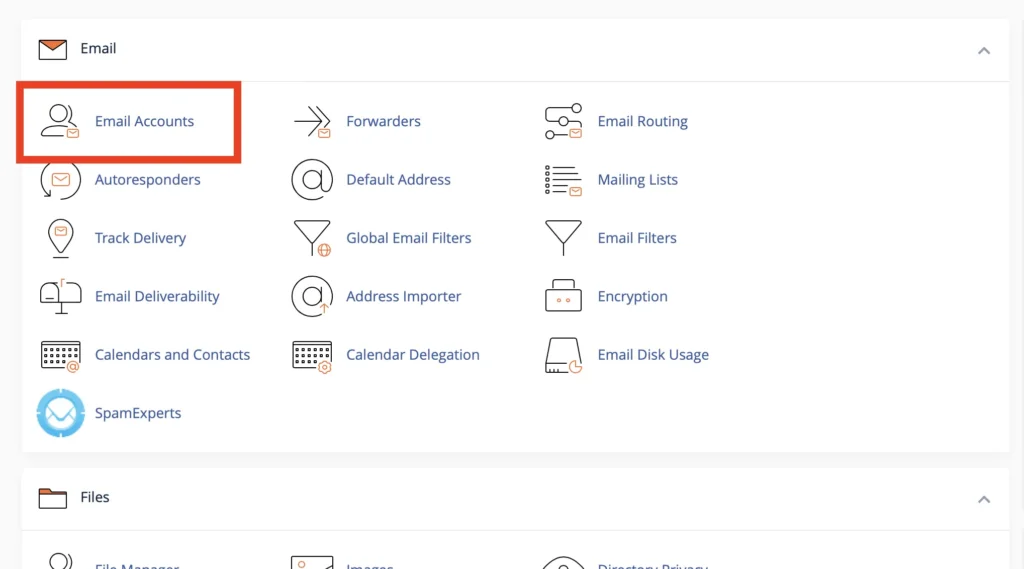Click the Email Accounts icon

pyautogui.click(x=60, y=121)
